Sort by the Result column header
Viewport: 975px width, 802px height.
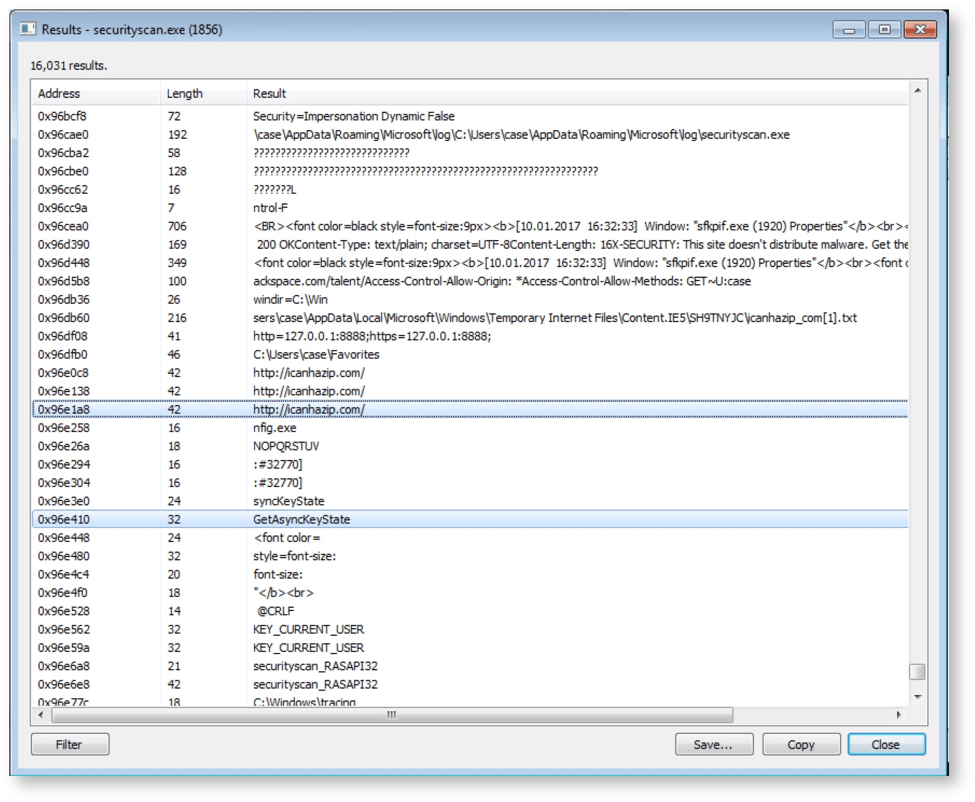[578, 94]
